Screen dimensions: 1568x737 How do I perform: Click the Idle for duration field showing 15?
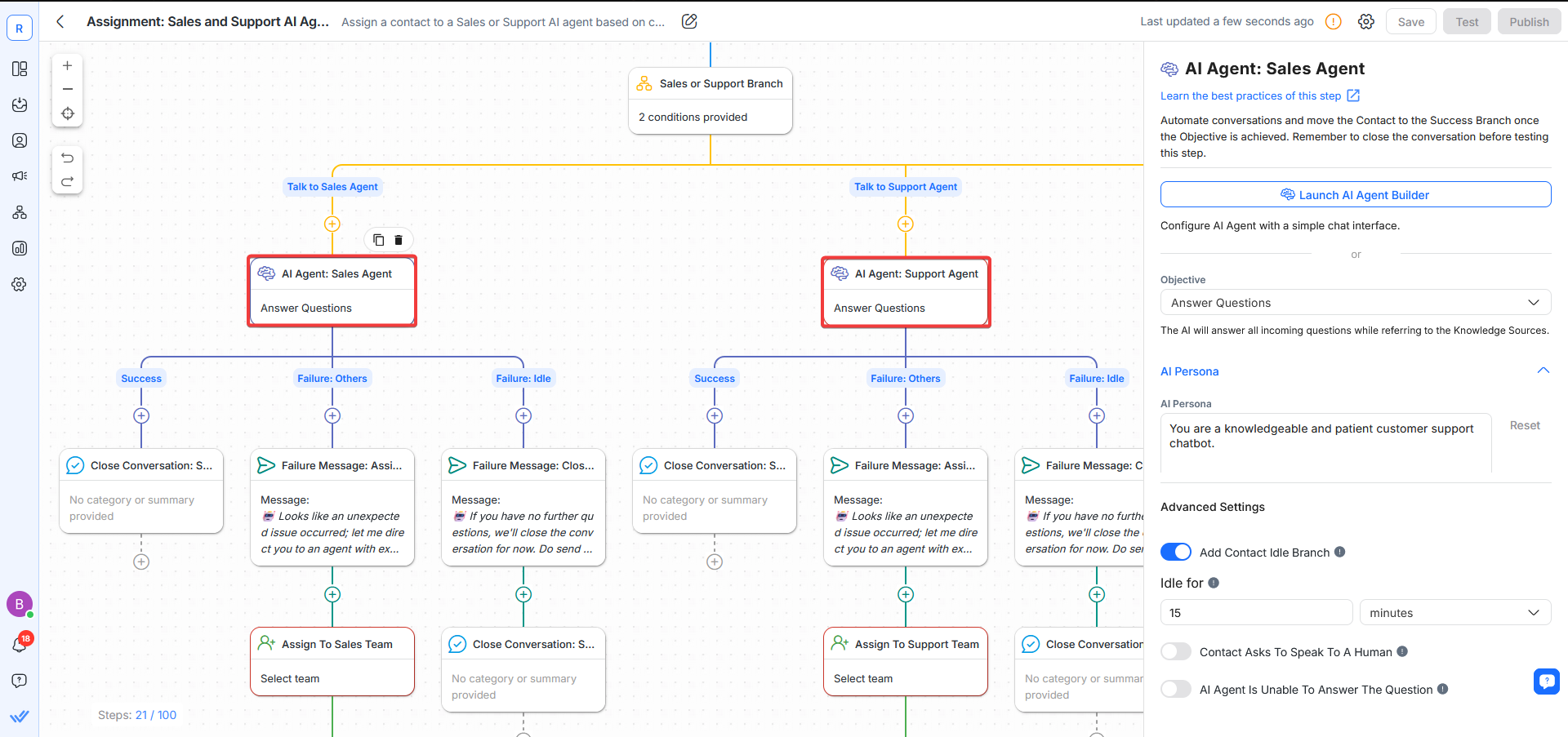coord(1256,612)
